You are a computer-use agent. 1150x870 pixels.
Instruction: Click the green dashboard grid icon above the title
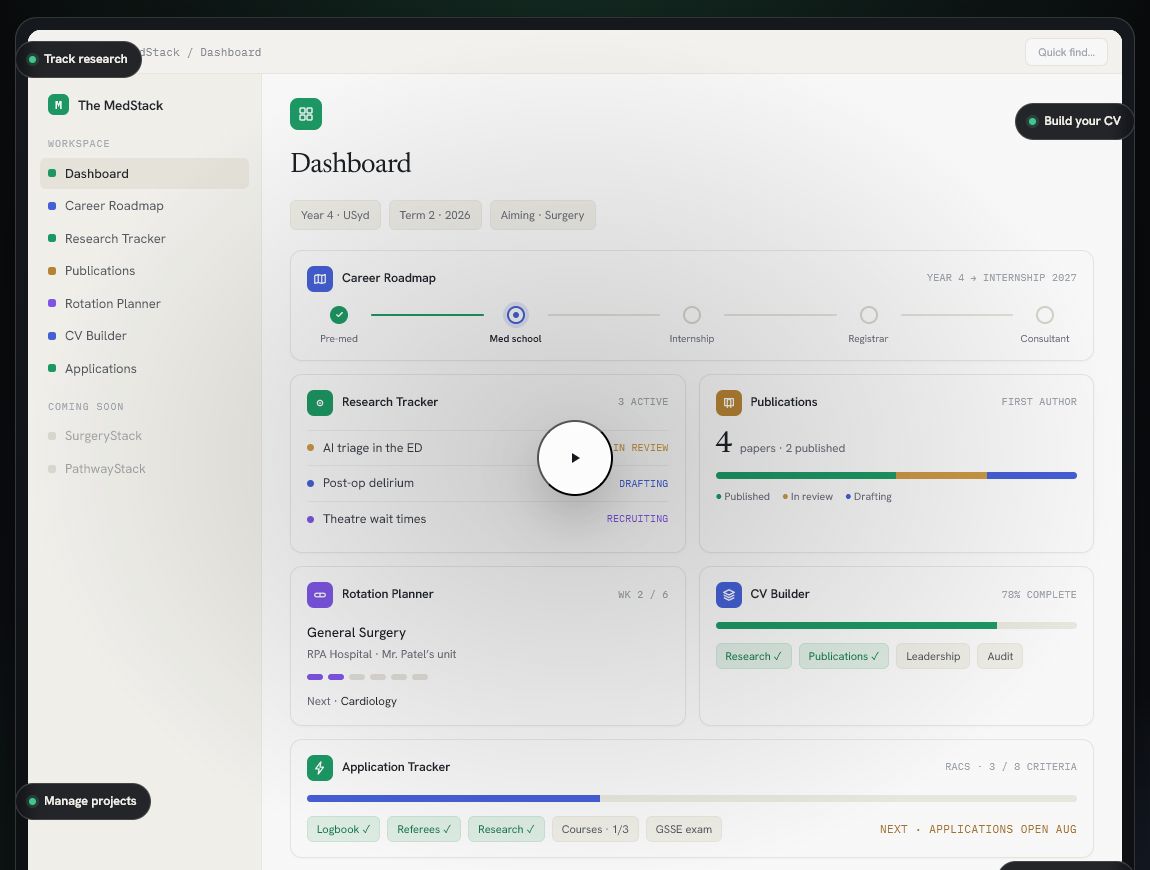[x=306, y=114]
